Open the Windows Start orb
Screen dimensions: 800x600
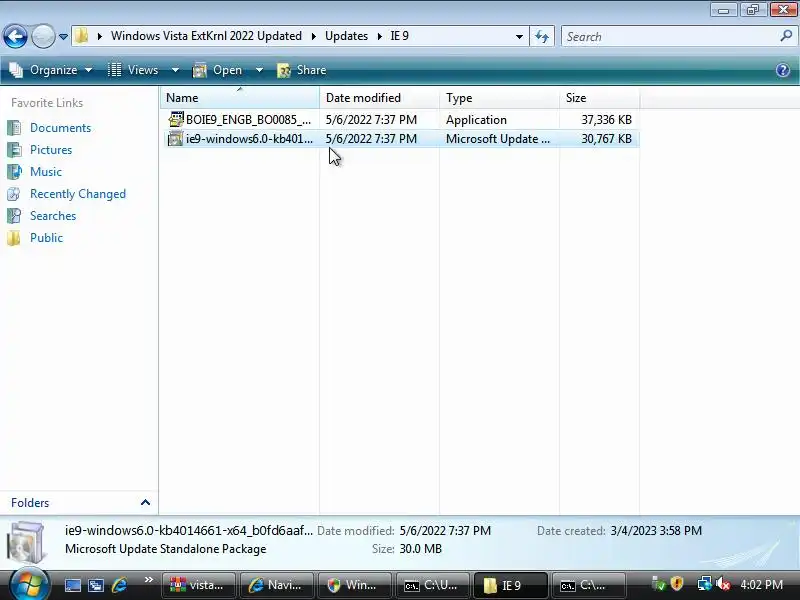pos(29,585)
